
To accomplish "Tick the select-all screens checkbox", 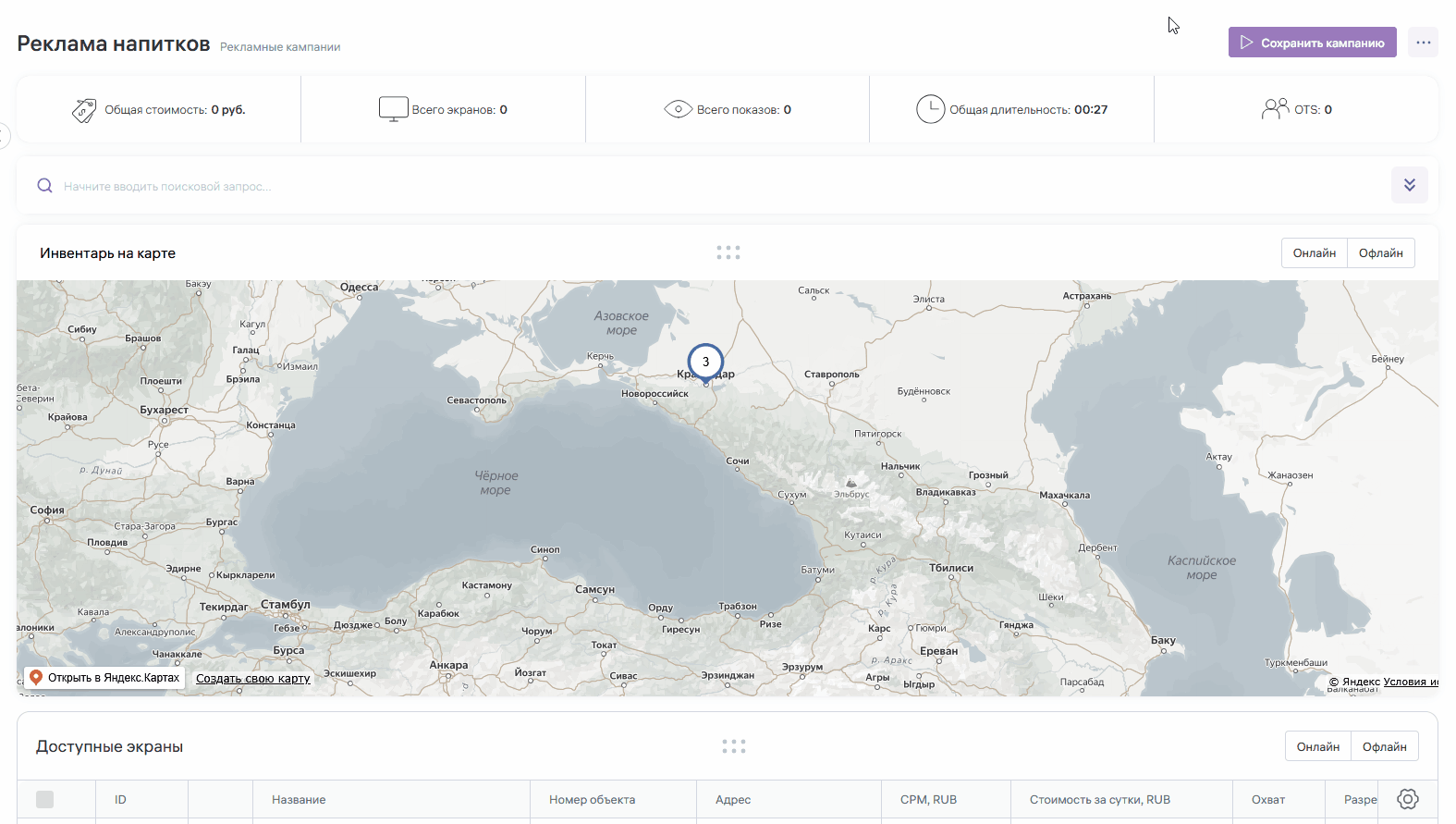I will pos(44,799).
